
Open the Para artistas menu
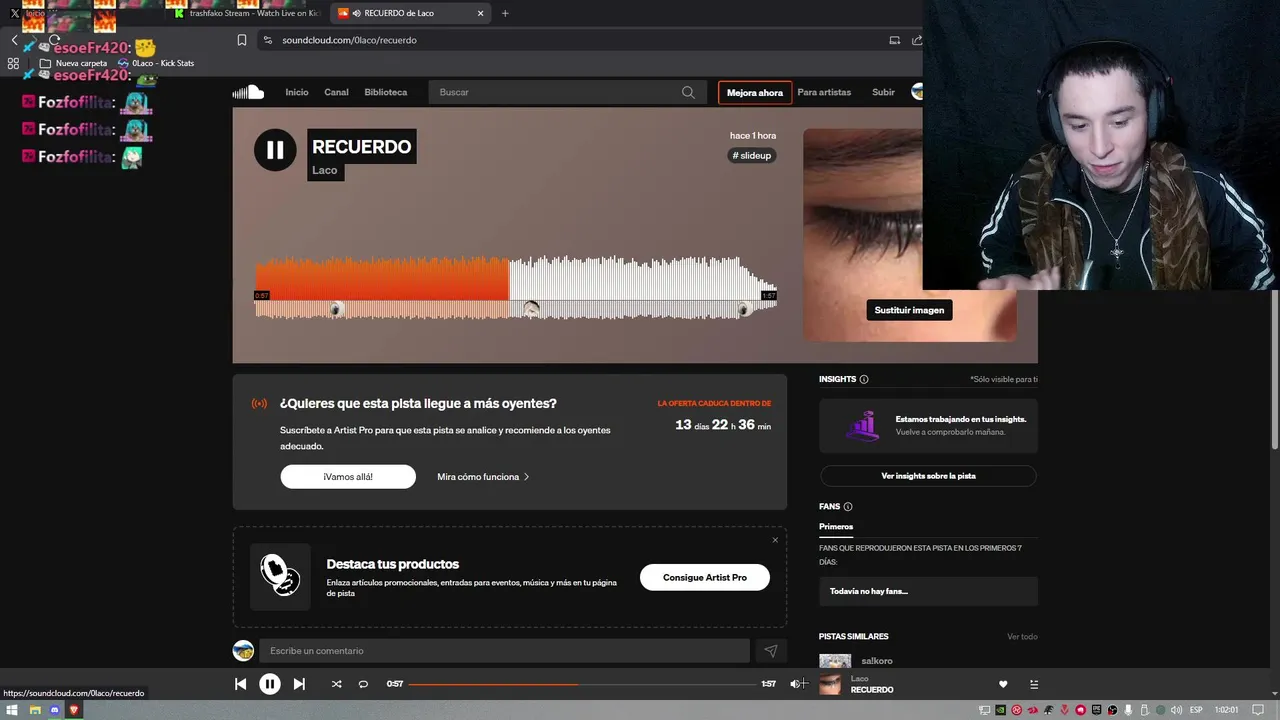point(824,92)
